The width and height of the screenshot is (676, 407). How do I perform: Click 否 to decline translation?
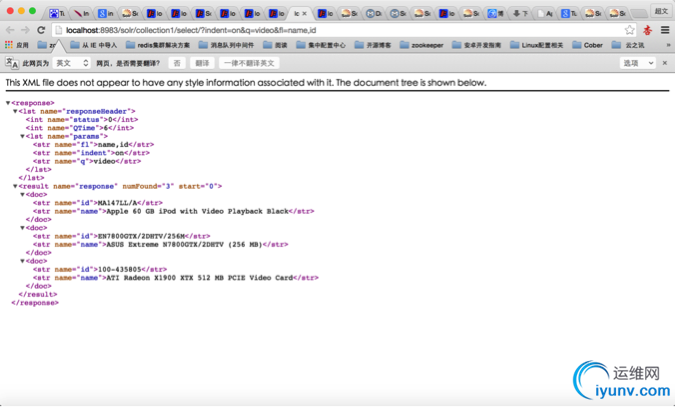tap(177, 63)
